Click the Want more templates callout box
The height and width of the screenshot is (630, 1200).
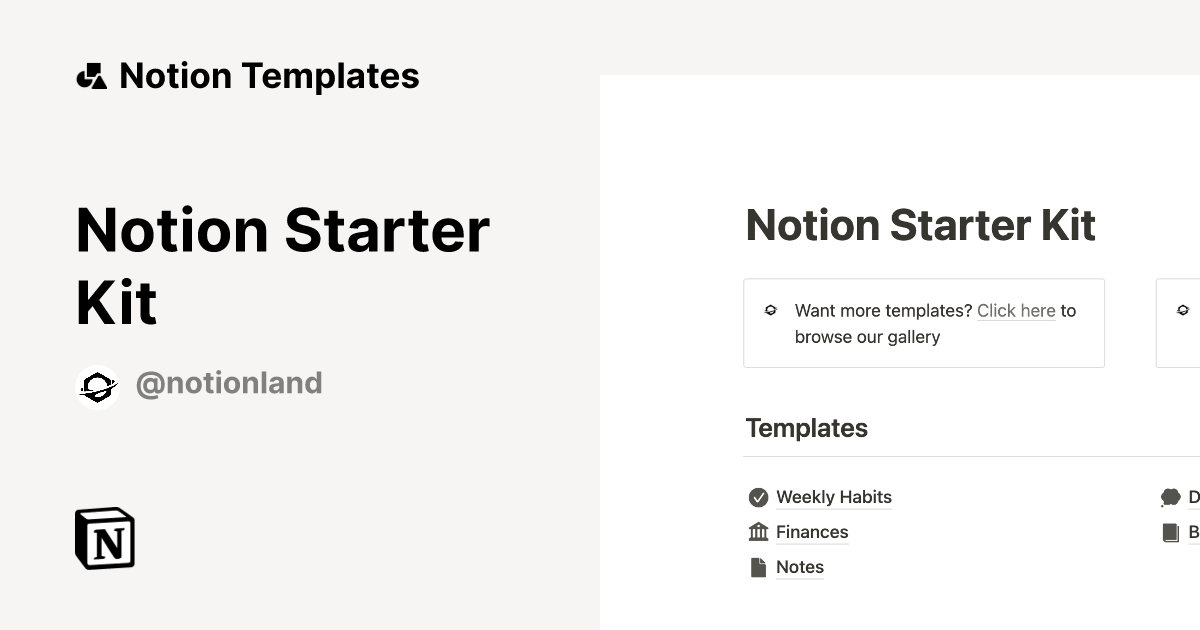coord(923,322)
